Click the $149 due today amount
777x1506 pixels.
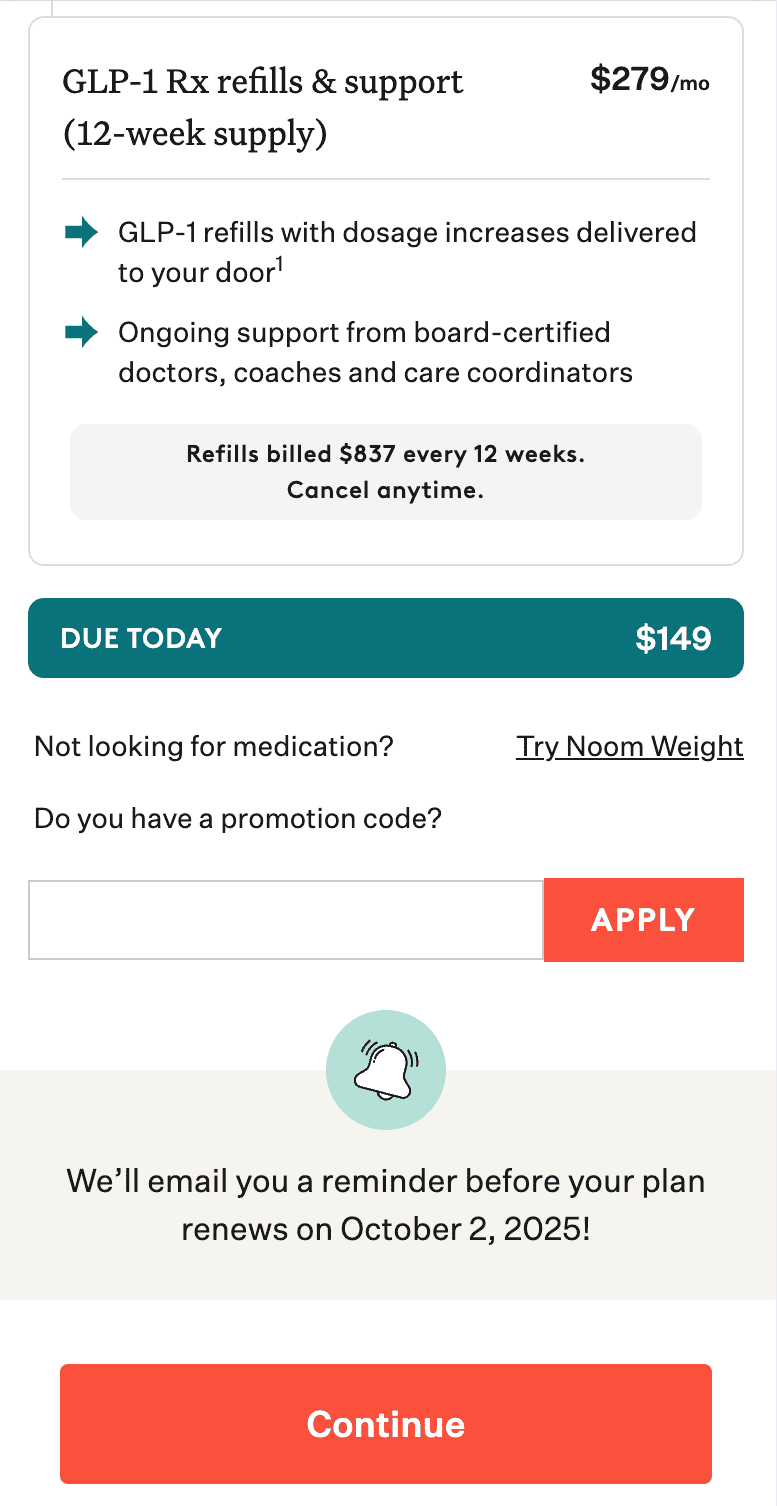(x=673, y=638)
